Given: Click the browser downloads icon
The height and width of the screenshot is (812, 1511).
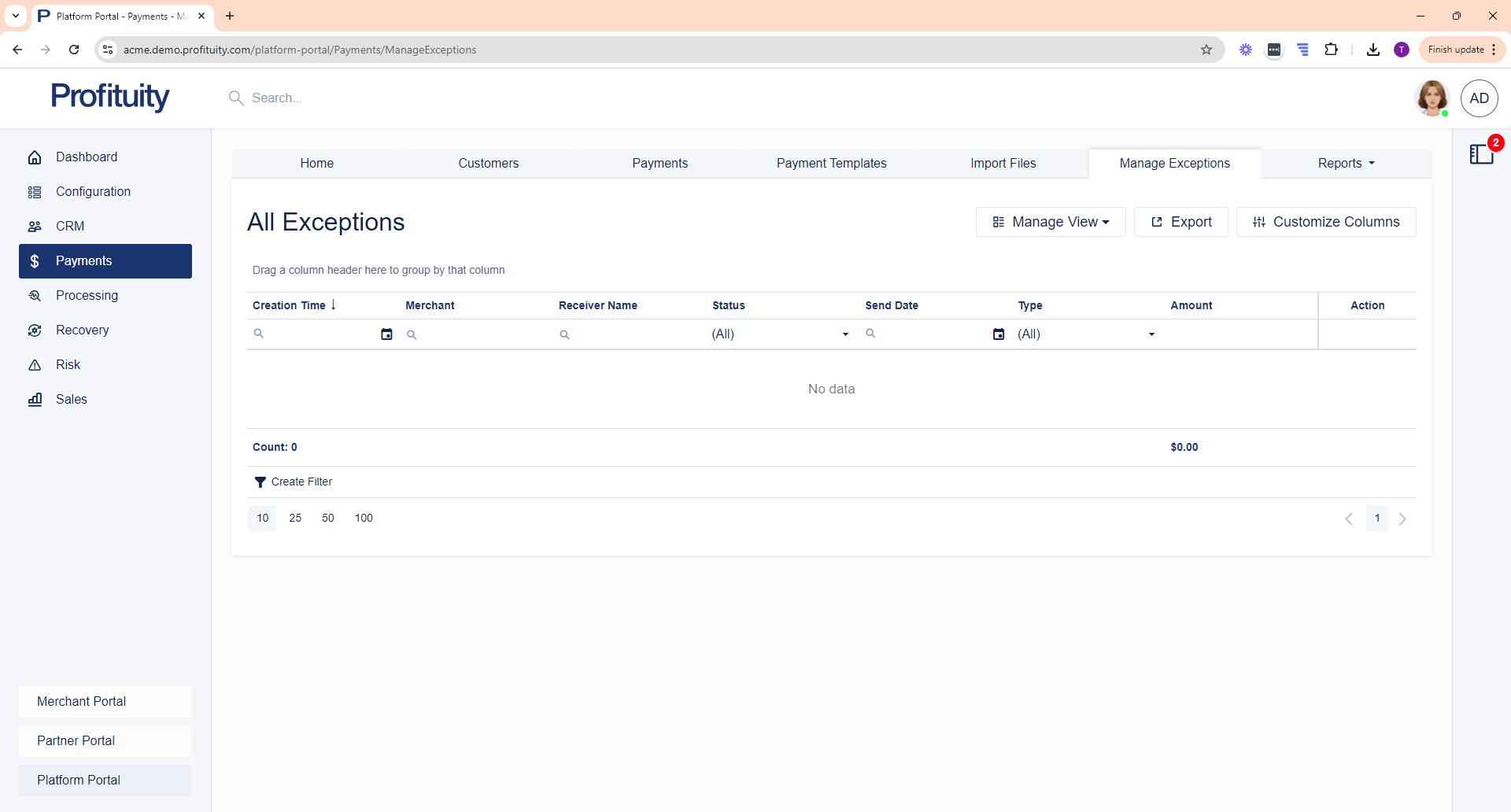Looking at the screenshot, I should (1373, 50).
